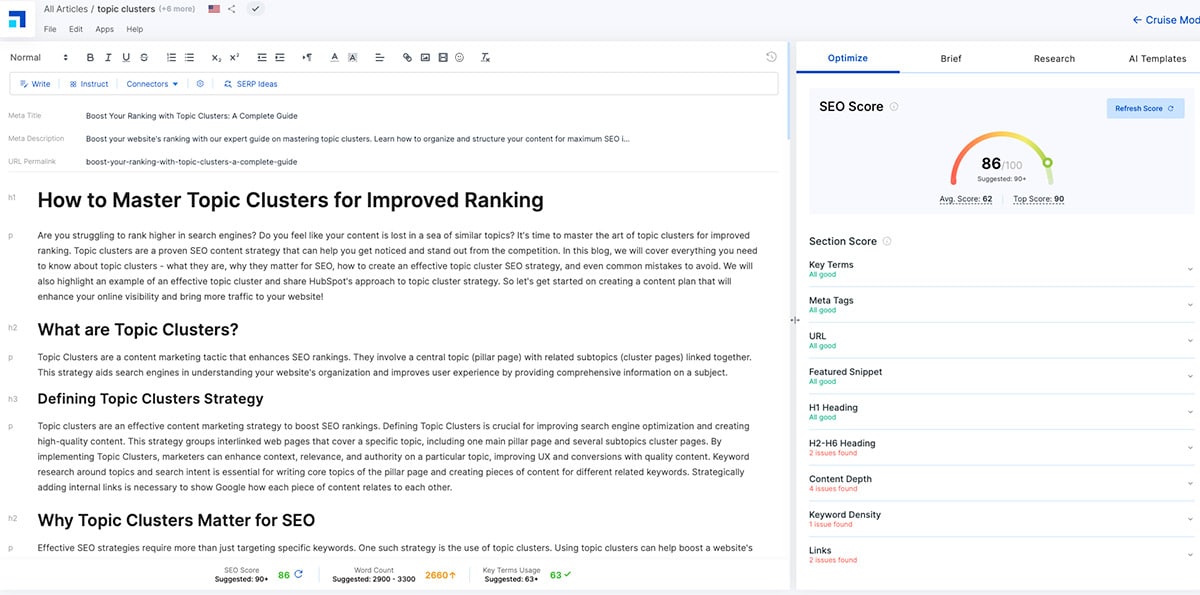Open the Normal paragraph style dropdown

coord(38,58)
